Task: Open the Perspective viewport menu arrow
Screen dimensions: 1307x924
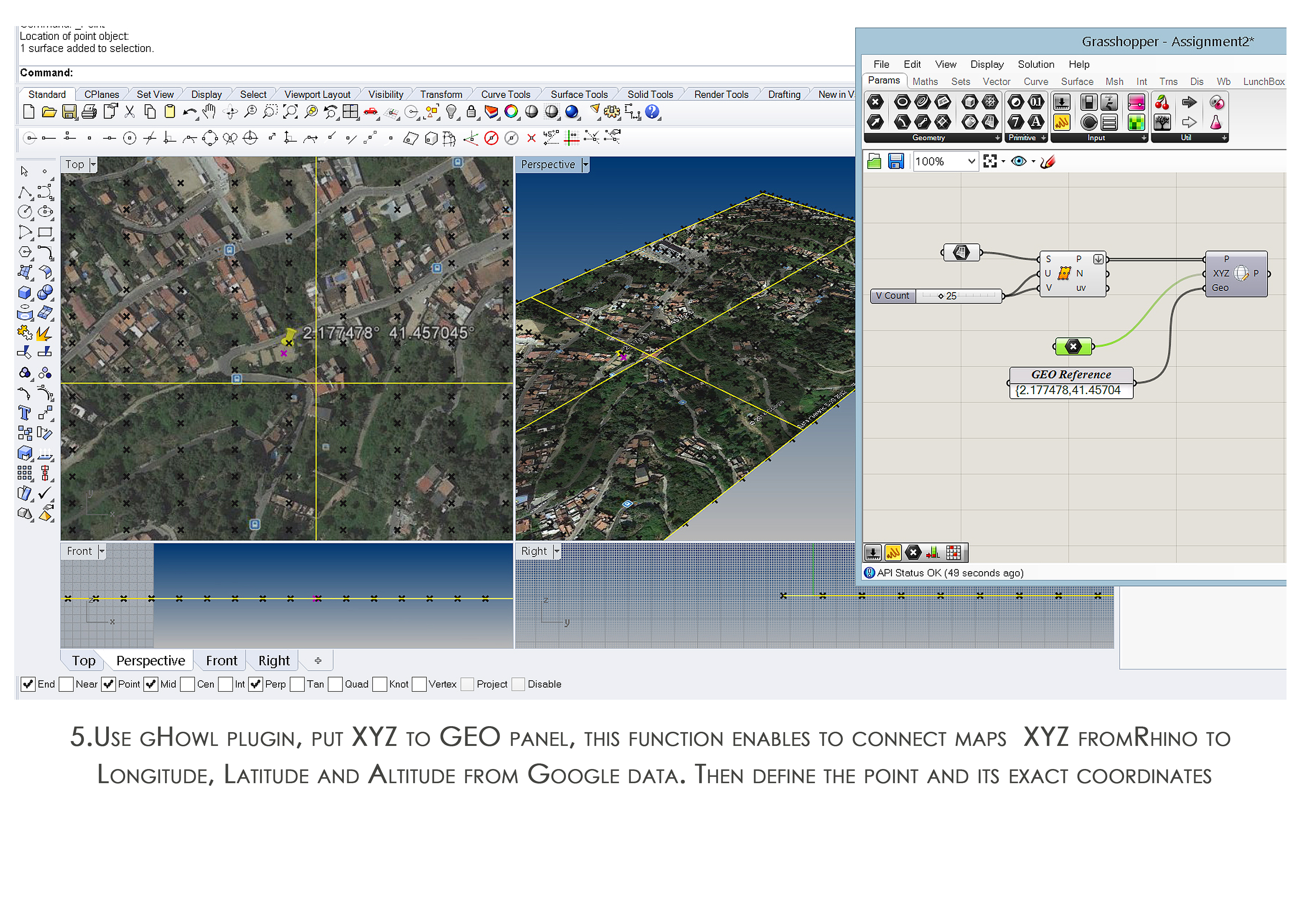Action: point(585,165)
